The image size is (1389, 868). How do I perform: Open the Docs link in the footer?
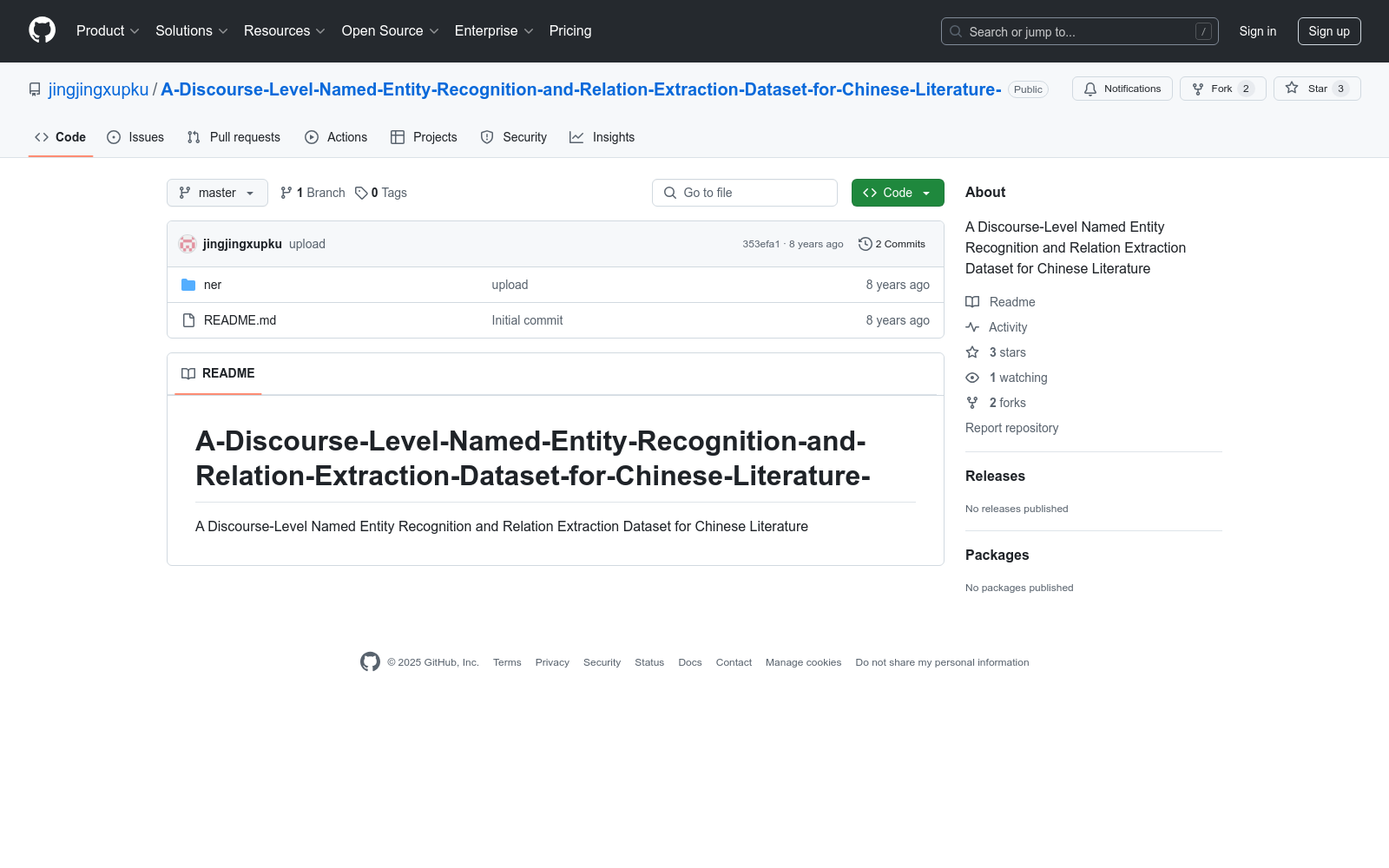pos(690,662)
